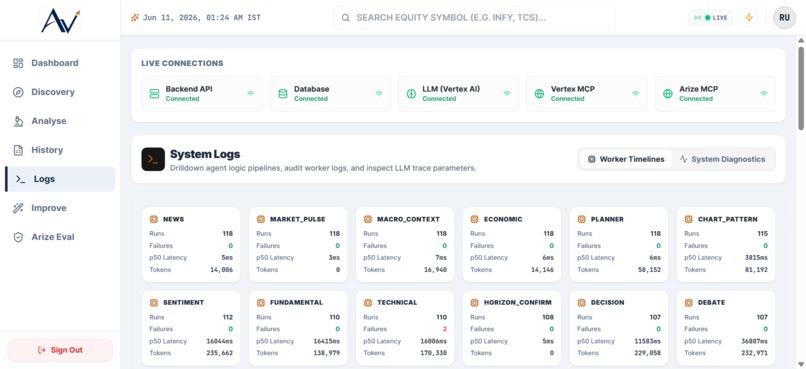Screen dimensions: 806x369
Task: Click the System Logs terminal icon
Action: (x=153, y=159)
